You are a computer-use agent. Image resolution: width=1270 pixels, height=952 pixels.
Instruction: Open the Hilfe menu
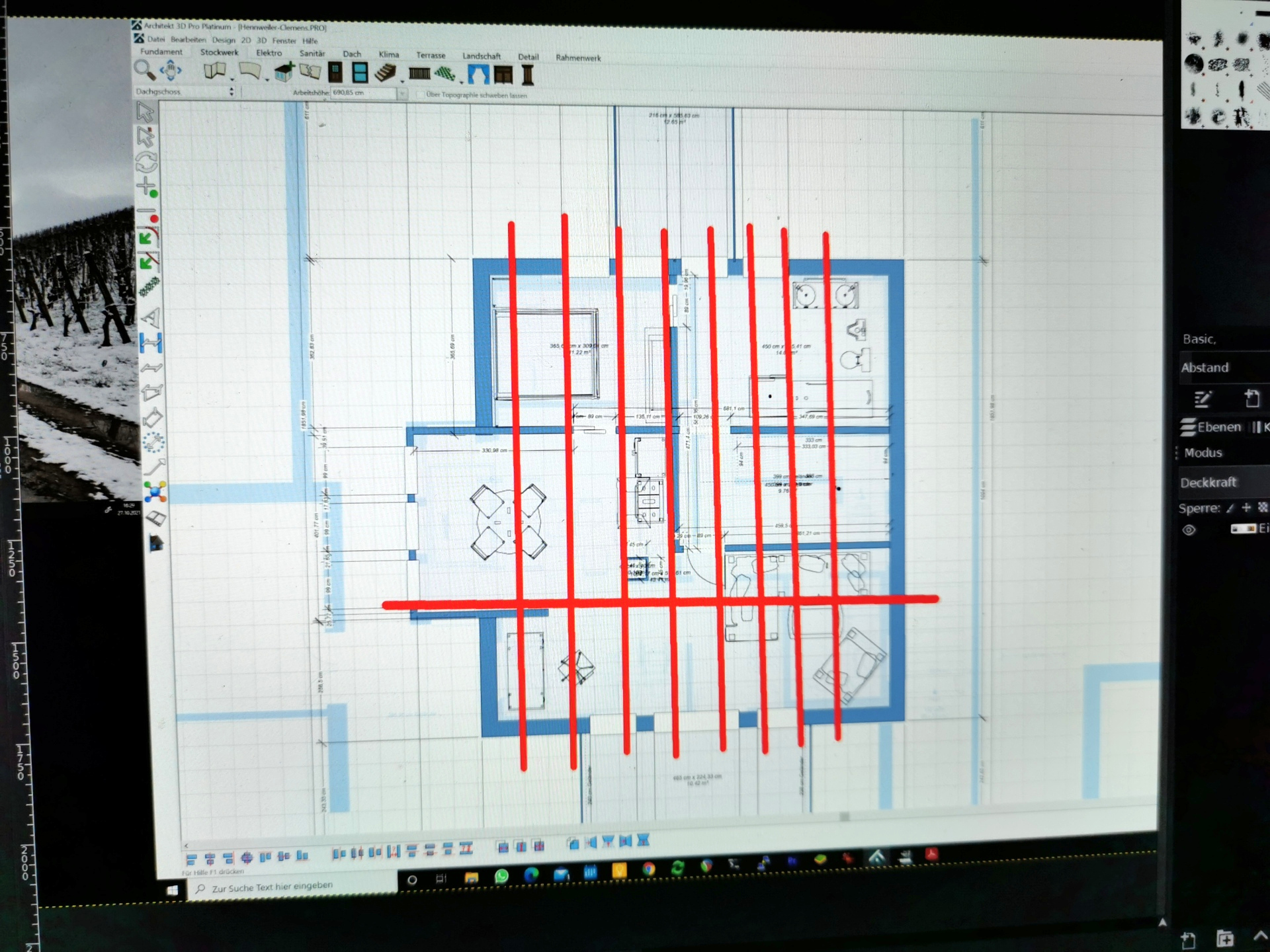(x=310, y=41)
